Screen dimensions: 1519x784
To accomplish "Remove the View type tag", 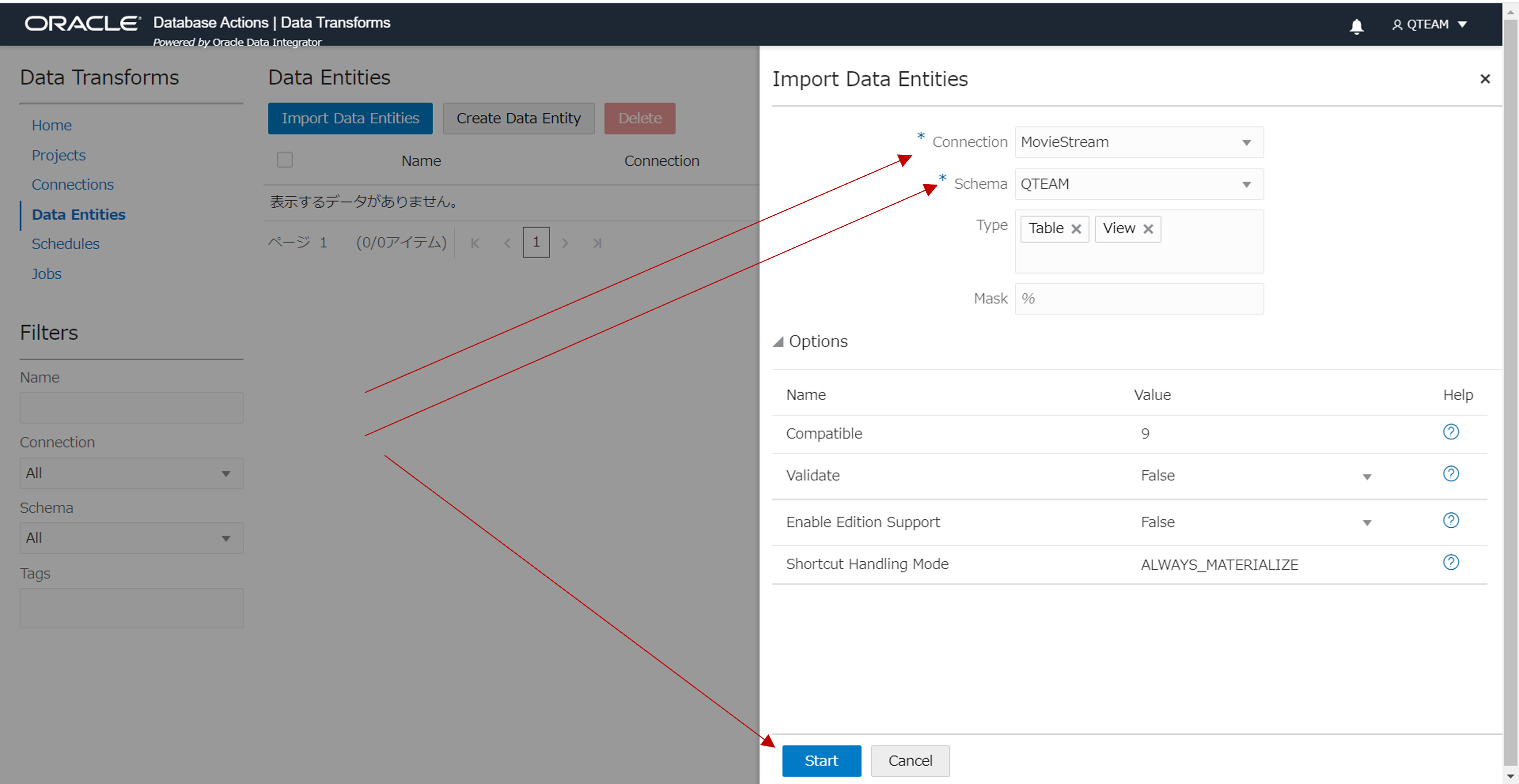I will 1148,229.
